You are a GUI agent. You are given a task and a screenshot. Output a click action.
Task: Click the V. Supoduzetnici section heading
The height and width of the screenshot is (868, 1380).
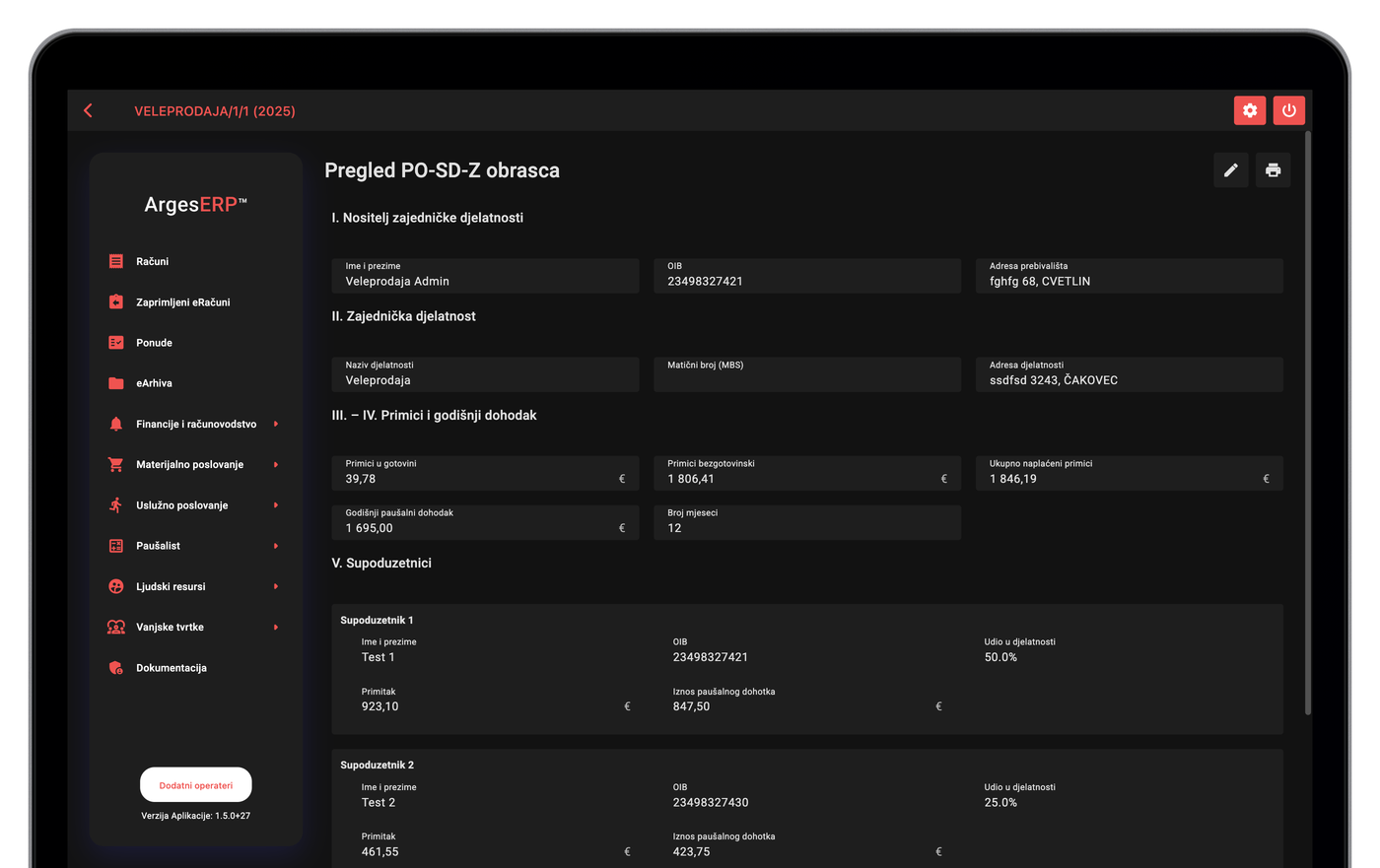coord(381,564)
